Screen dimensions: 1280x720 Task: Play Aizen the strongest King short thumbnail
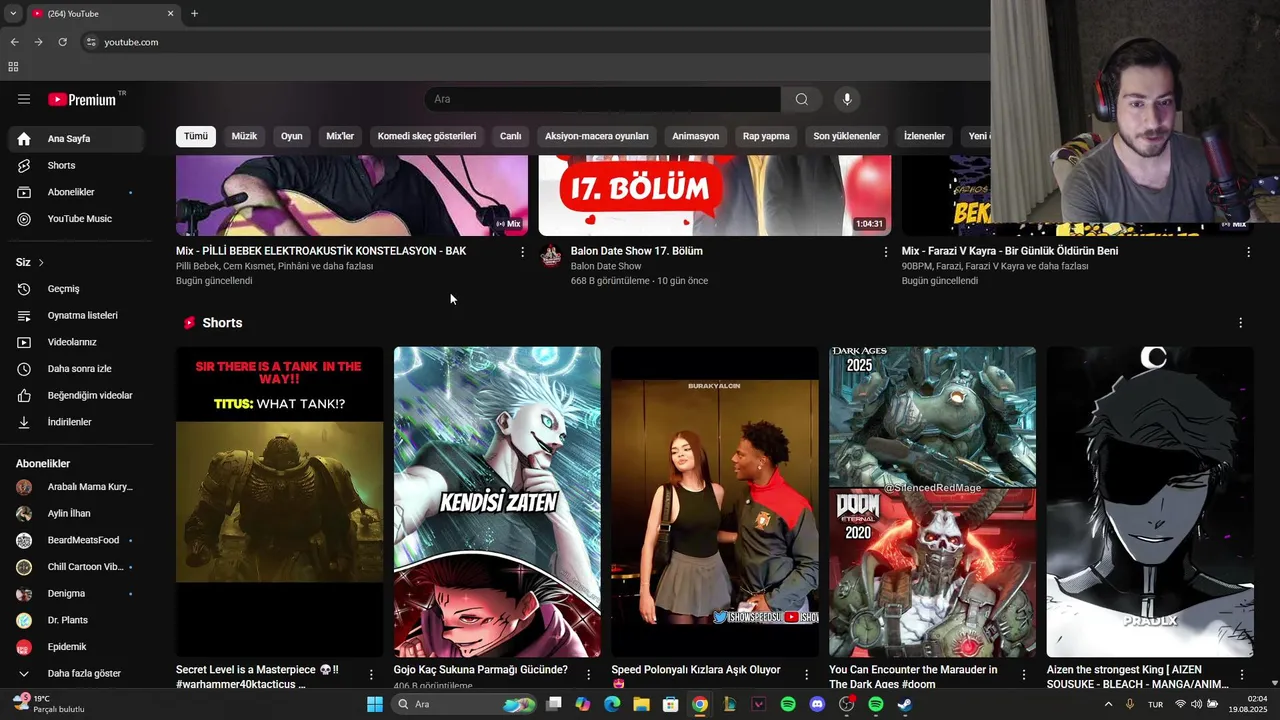tap(1150, 502)
